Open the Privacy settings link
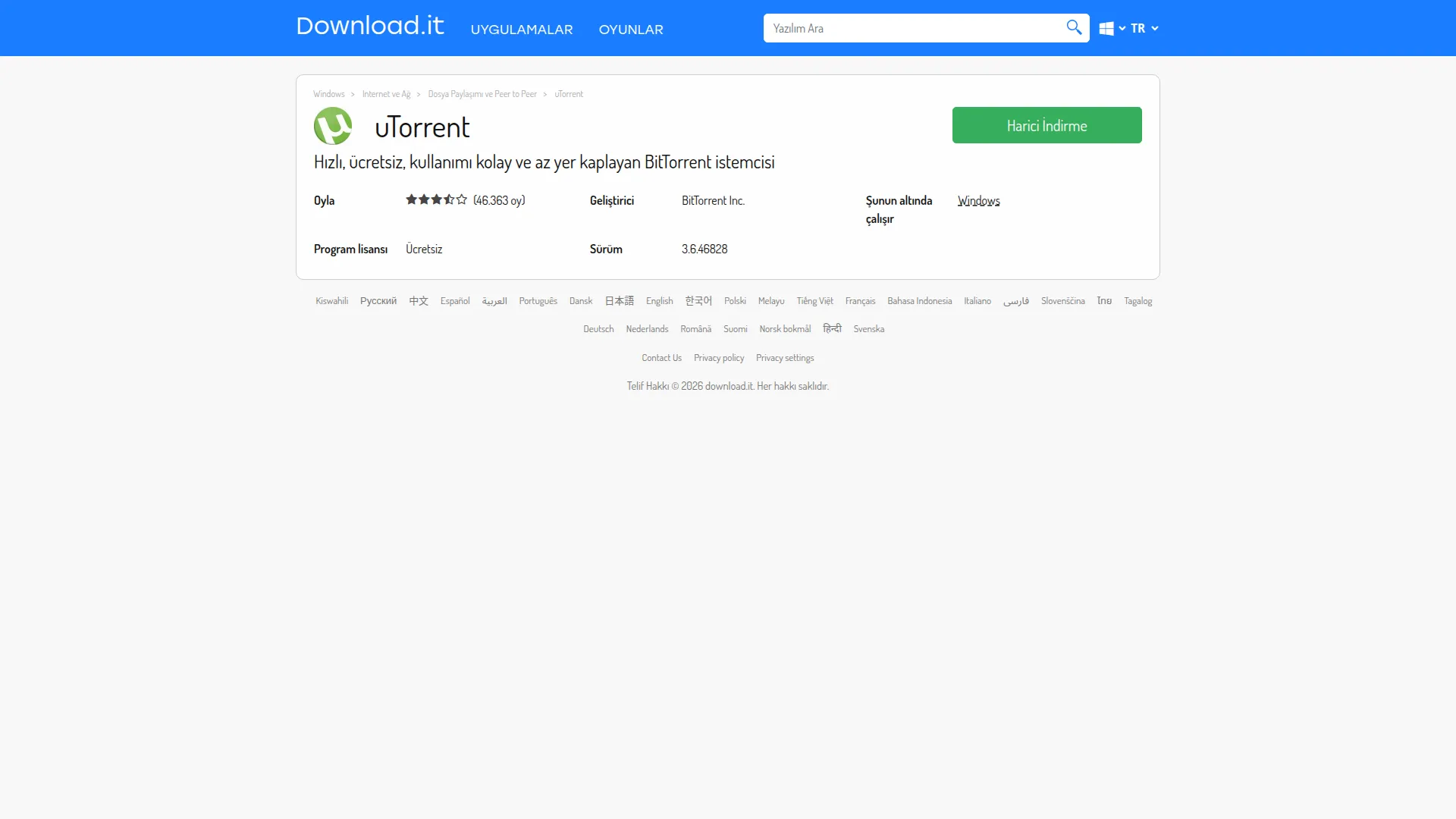 785,358
